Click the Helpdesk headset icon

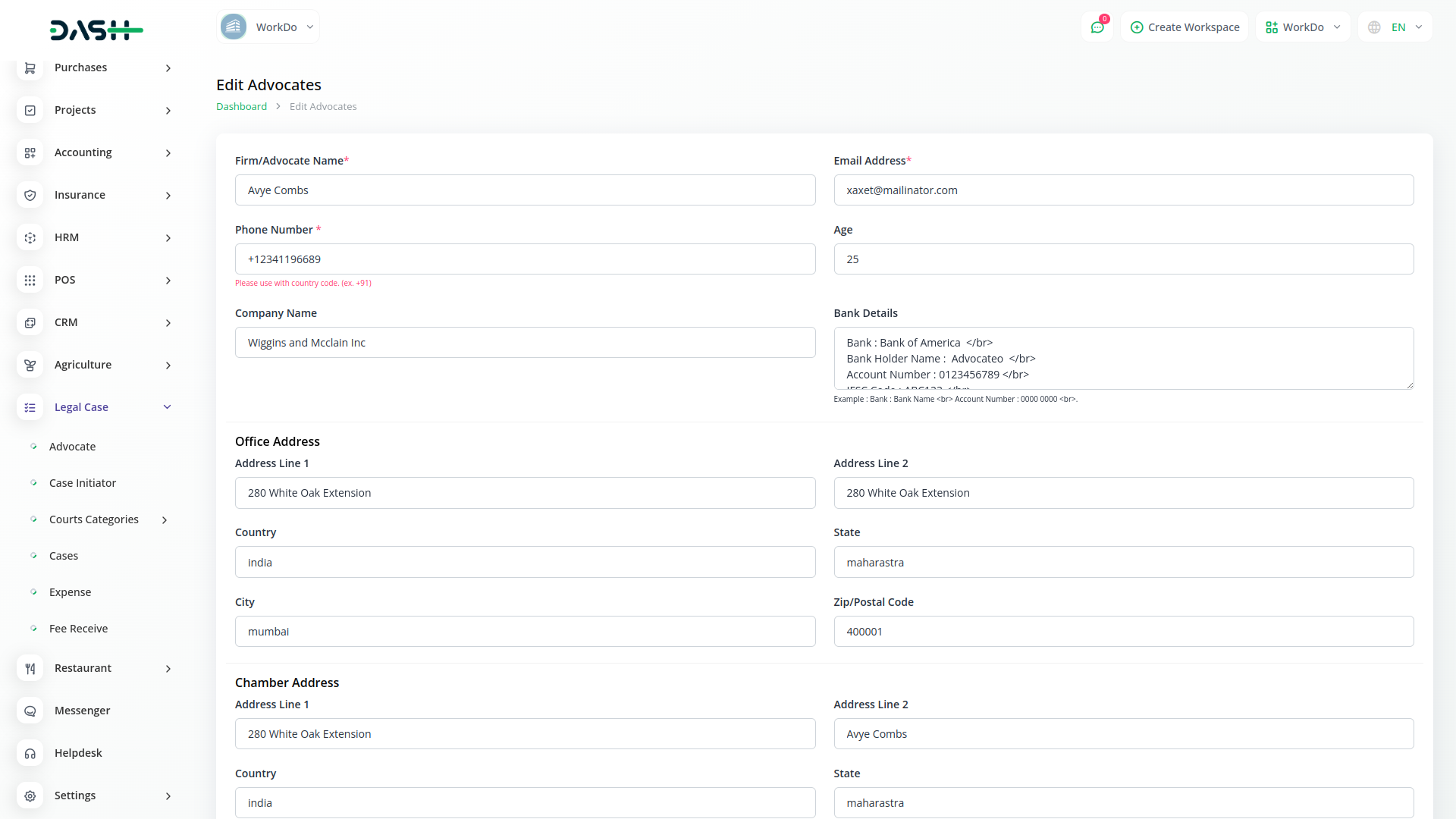click(x=30, y=753)
